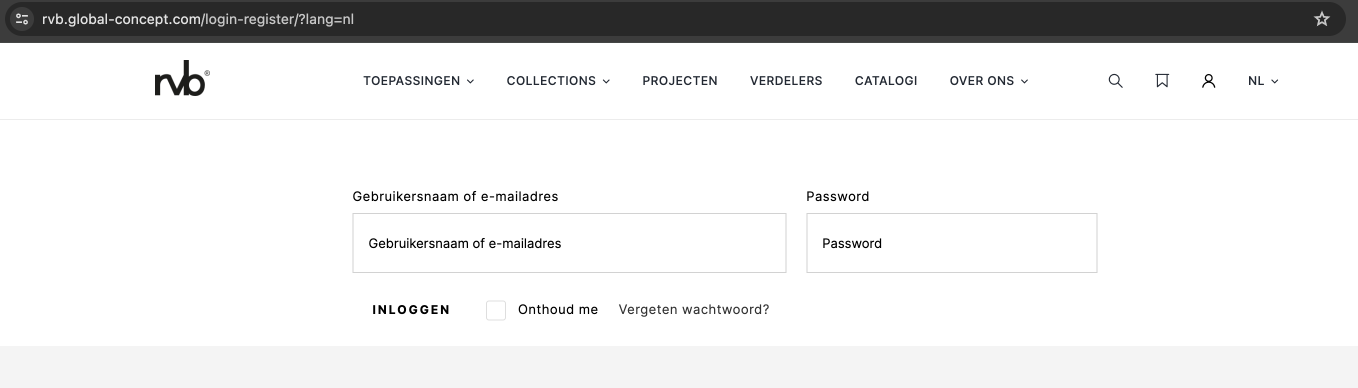The height and width of the screenshot is (388, 1358).
Task: Expand the Toepassingen menu
Action: (418, 81)
